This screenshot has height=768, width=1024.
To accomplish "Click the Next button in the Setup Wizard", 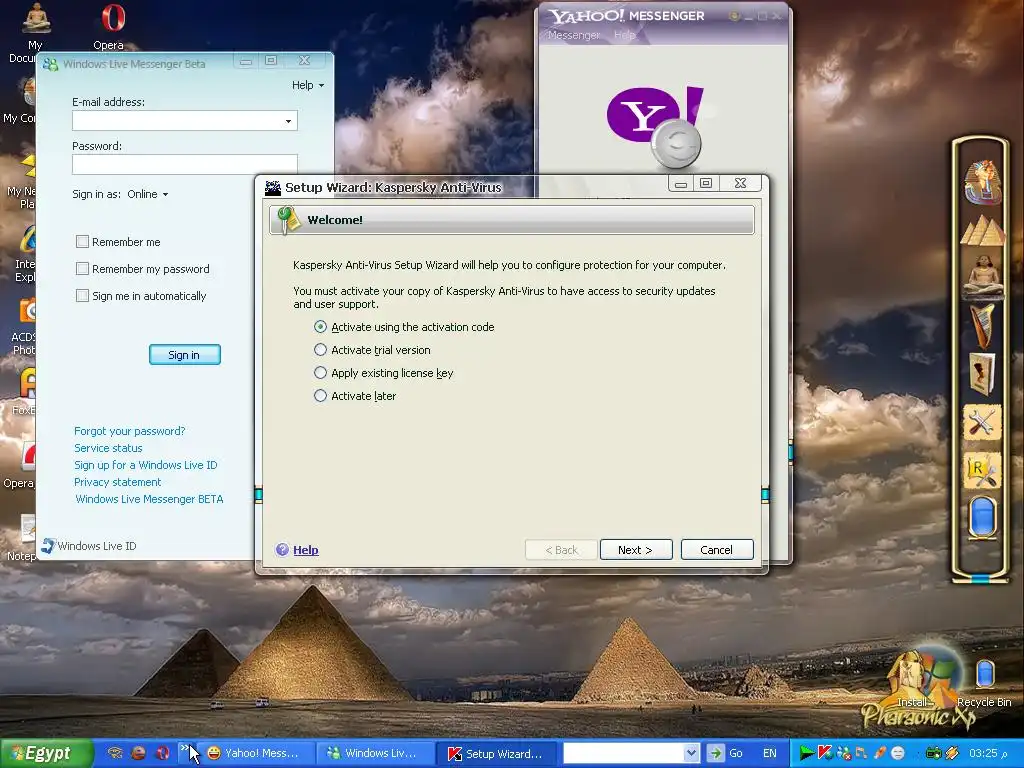I will point(635,550).
